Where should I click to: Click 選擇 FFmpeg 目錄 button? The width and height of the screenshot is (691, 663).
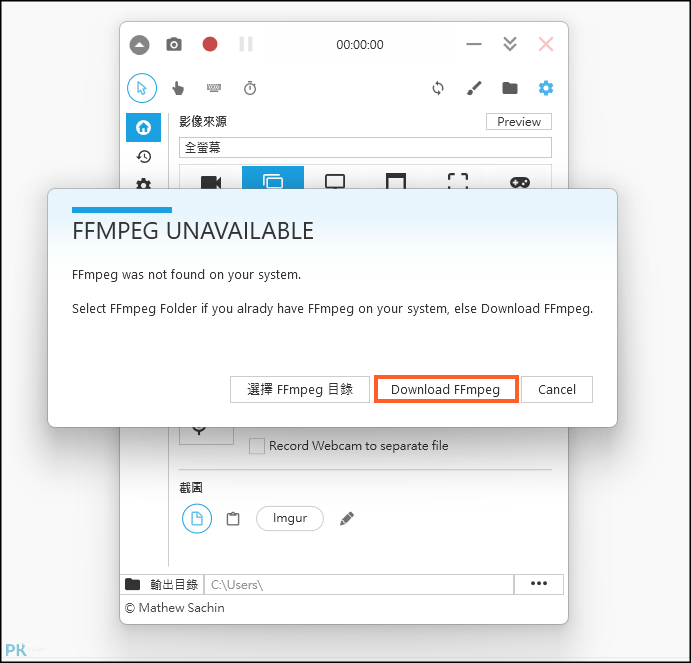coord(300,390)
